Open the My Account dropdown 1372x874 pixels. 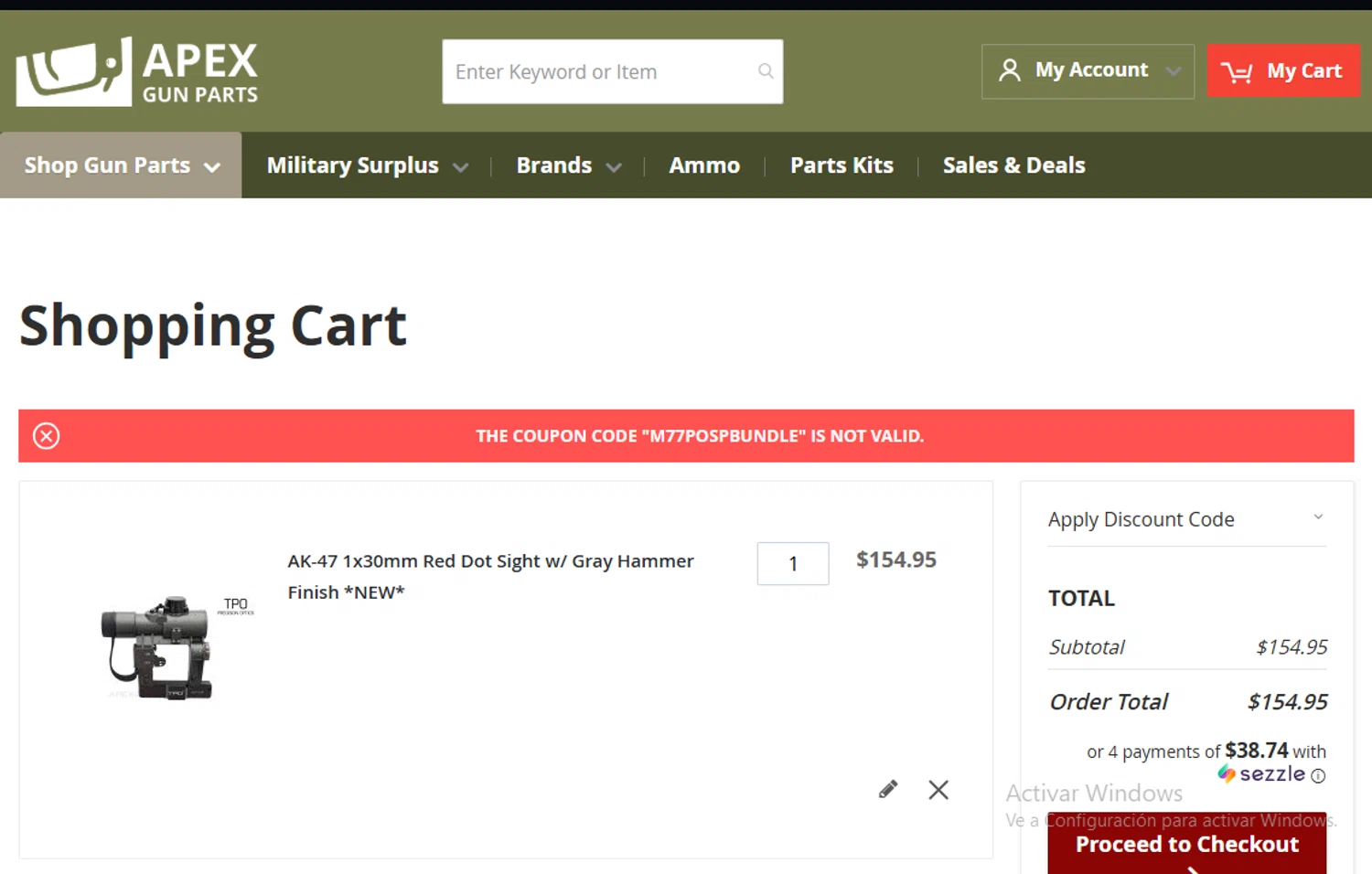click(1088, 71)
